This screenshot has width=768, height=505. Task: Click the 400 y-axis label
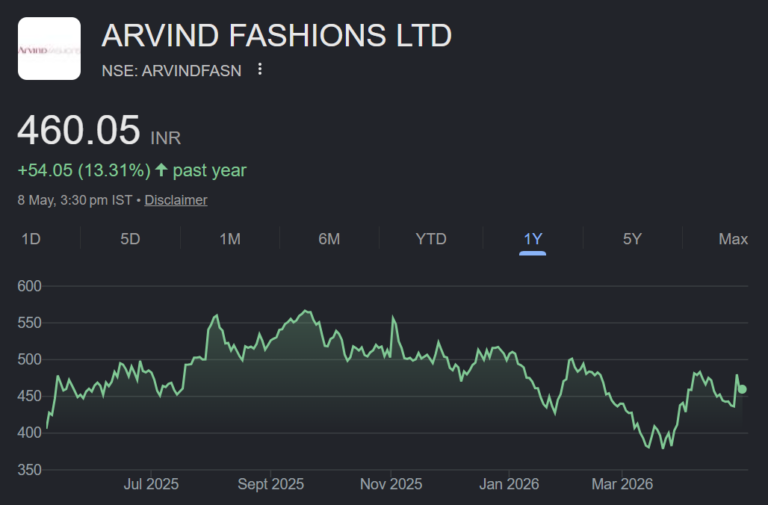(x=29, y=433)
